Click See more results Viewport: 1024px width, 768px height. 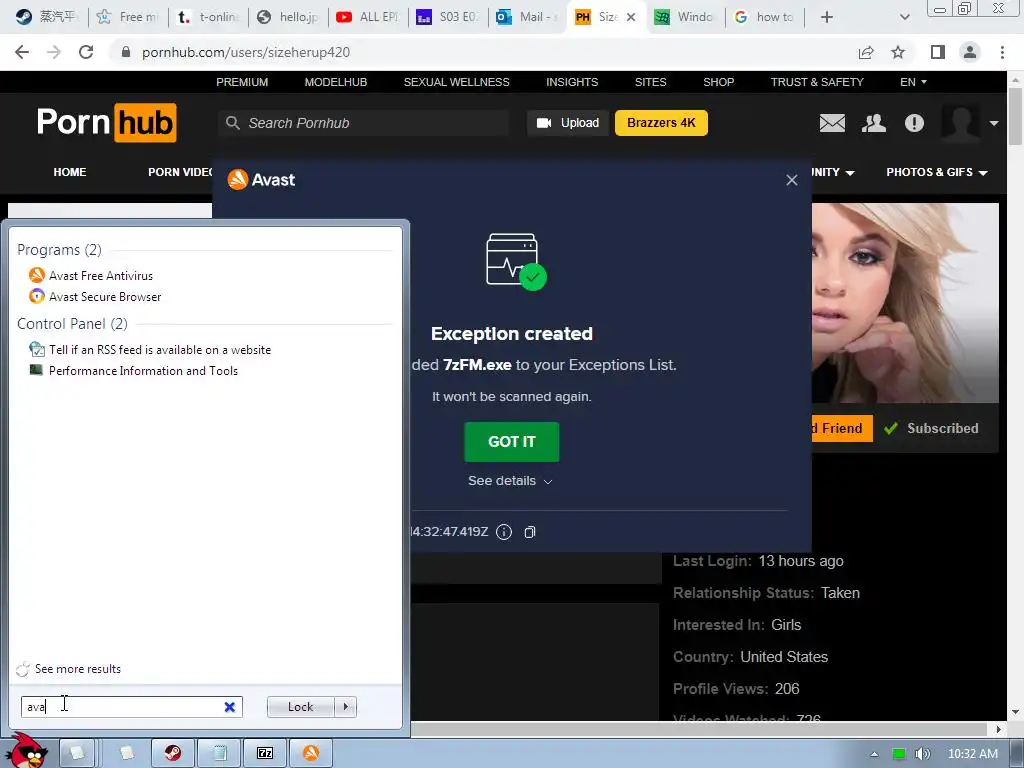pyautogui.click(x=69, y=669)
